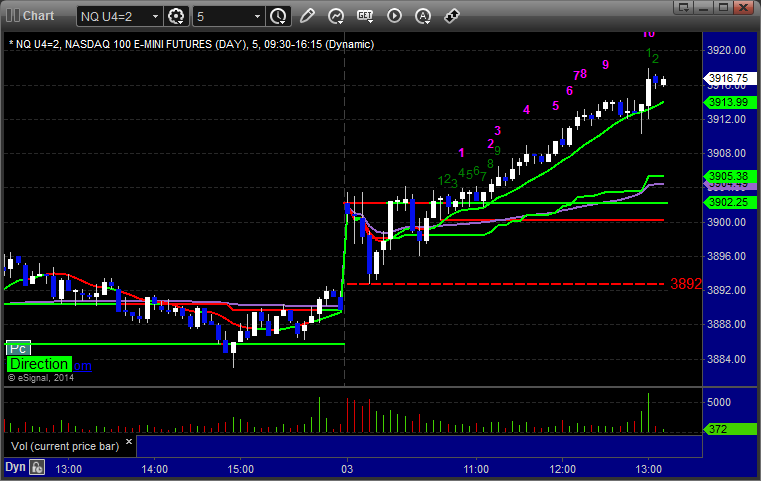Select the pencil drawing tool
Image resolution: width=761 pixels, height=481 pixels.
pos(307,16)
